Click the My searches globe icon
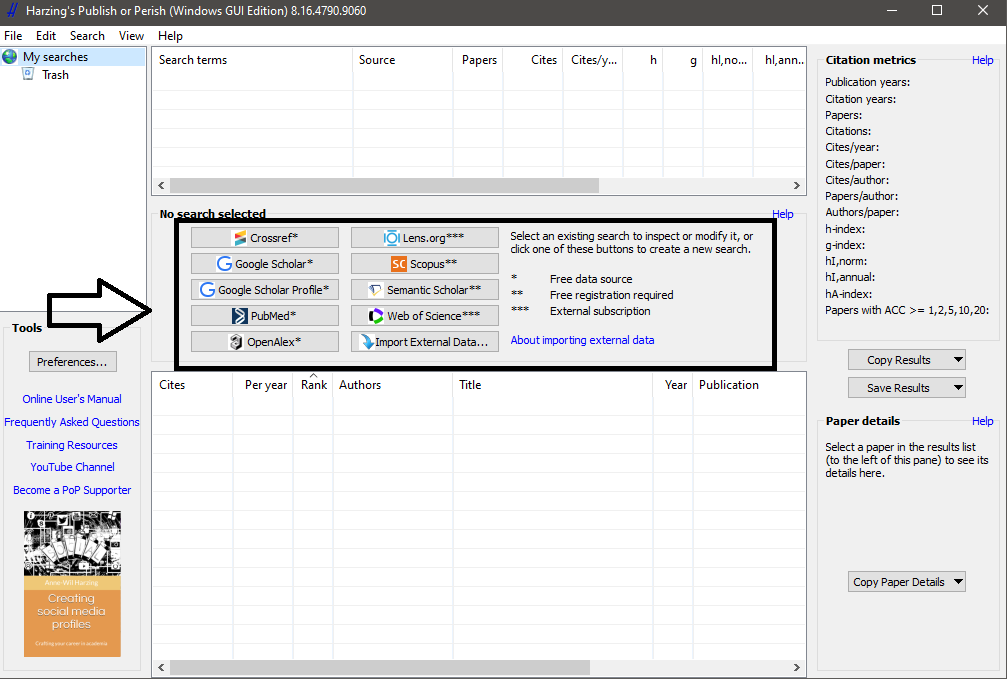Image resolution: width=1007 pixels, height=679 pixels. pyautogui.click(x=10, y=57)
